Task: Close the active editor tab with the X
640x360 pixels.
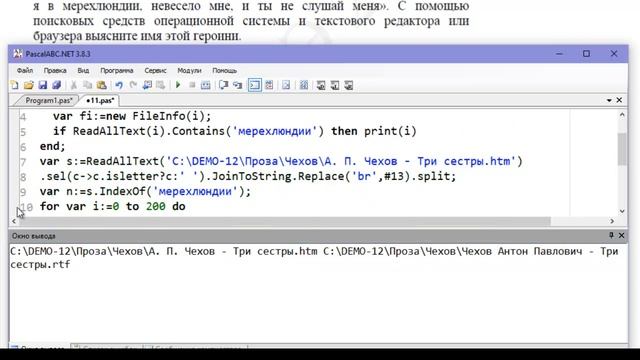Action: pyautogui.click(x=619, y=100)
